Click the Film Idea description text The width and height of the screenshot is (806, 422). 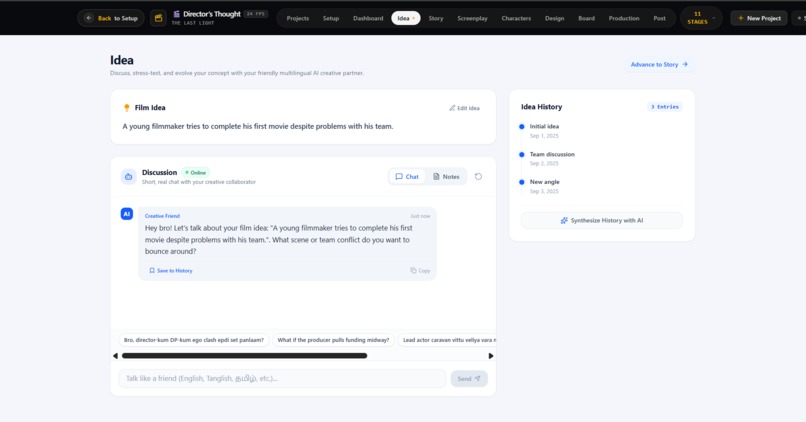(258, 126)
